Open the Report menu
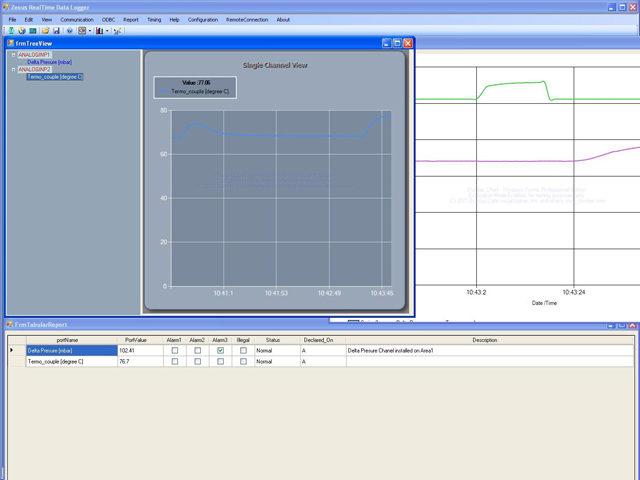Screen dimensions: 640x480 131,20
